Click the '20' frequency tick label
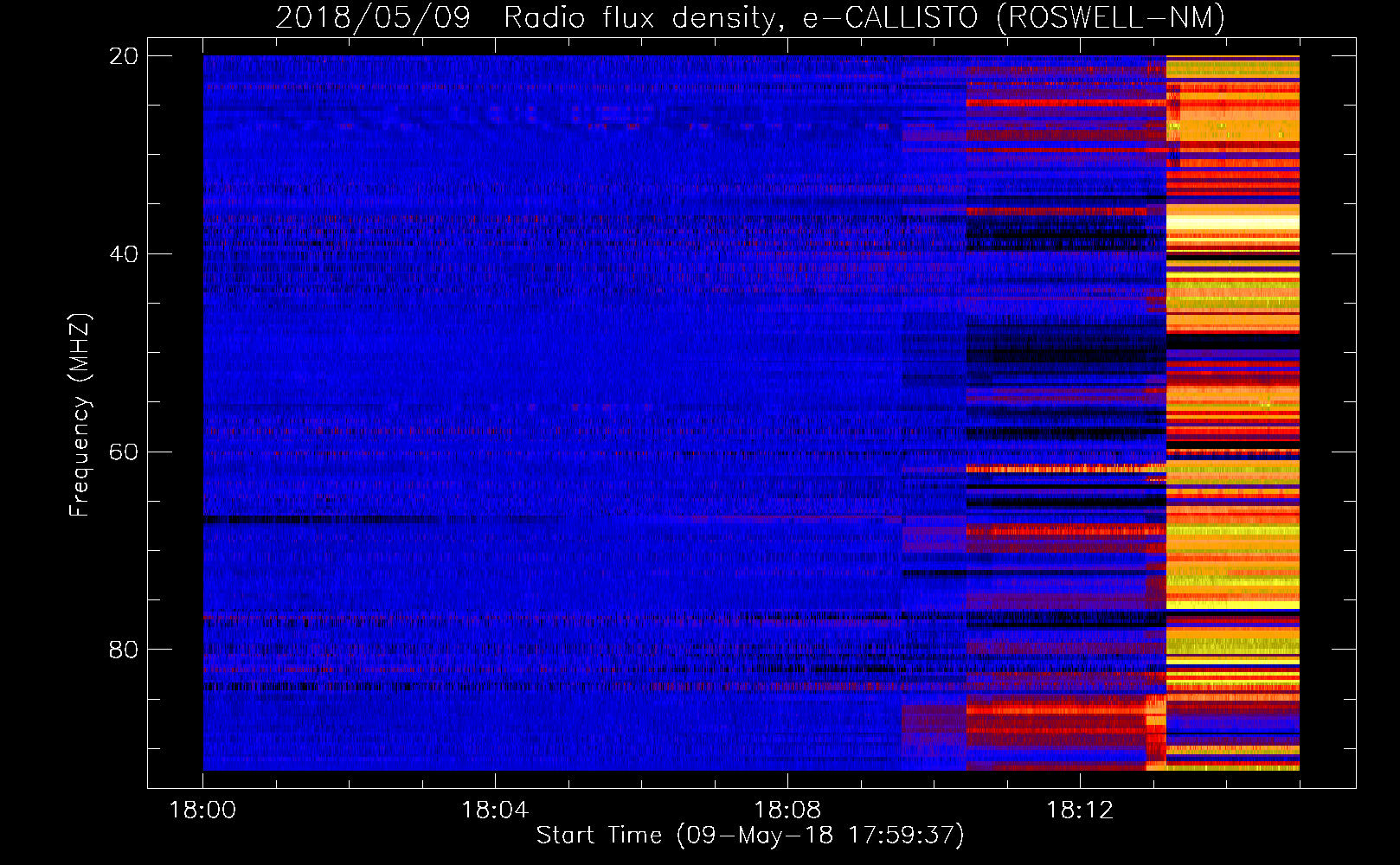 124,56
